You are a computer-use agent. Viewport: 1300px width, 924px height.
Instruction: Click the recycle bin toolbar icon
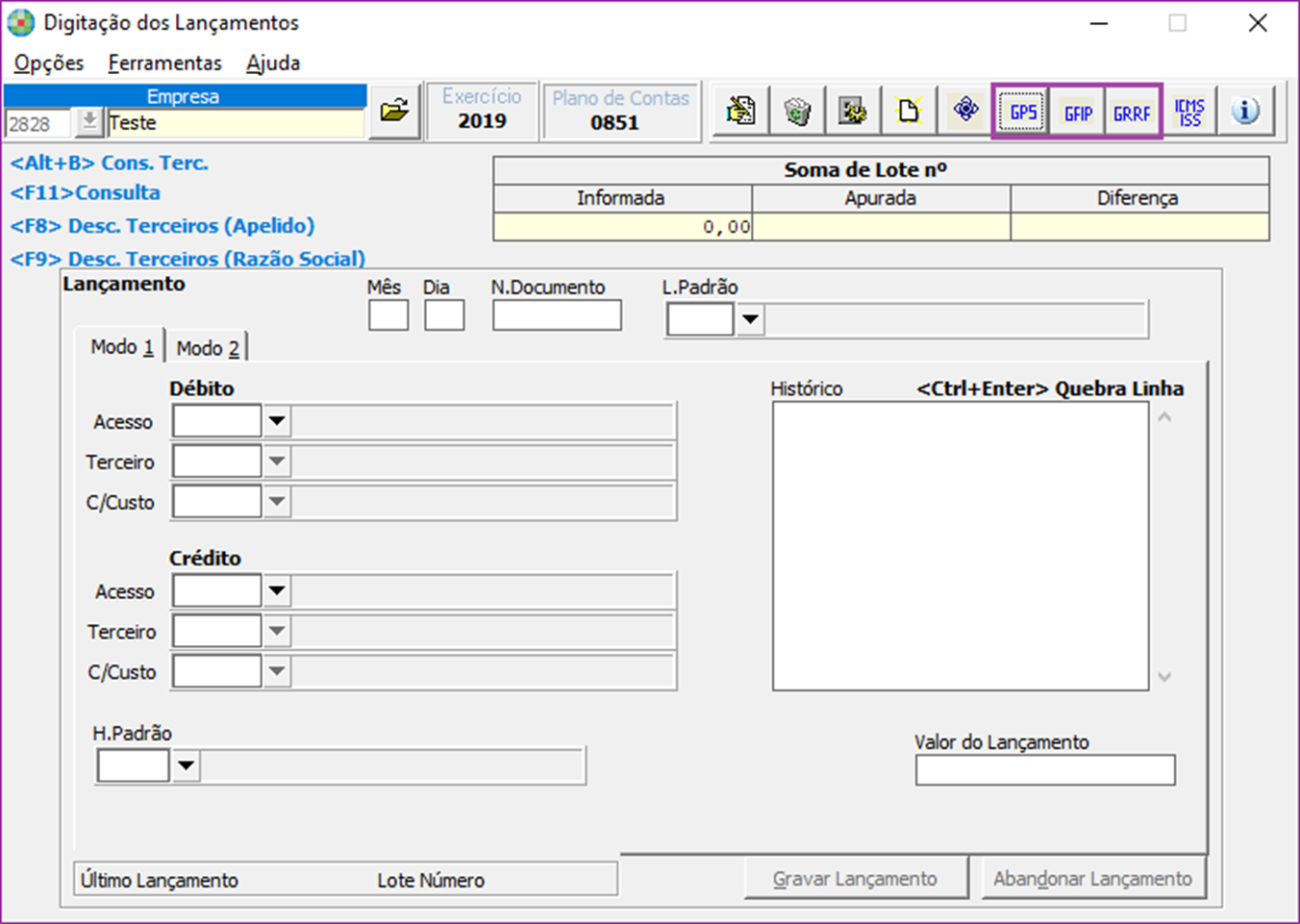tap(796, 112)
